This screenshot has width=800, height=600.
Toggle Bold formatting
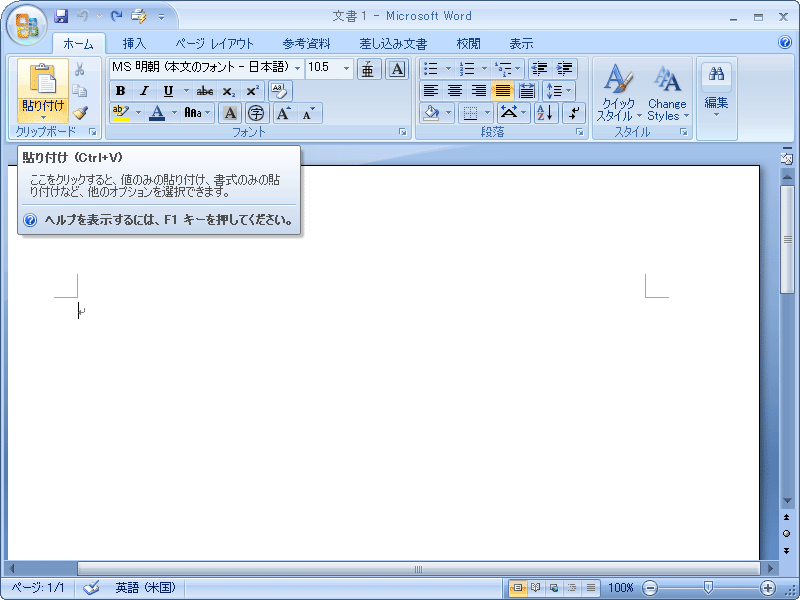120,91
